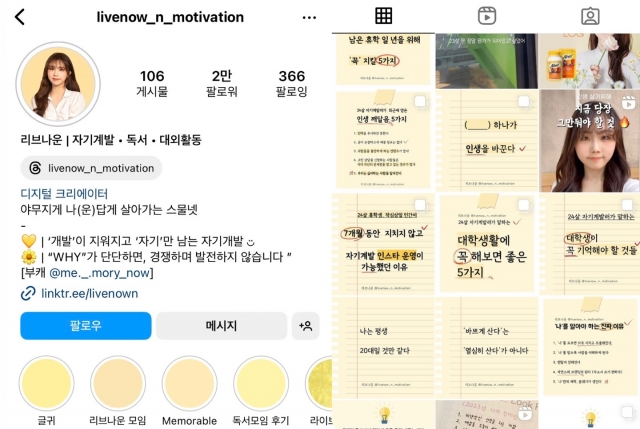Open the 지금 당장 그만둬야 할 것 reel
Viewport: 640px width, 429px height.
pyautogui.click(x=590, y=141)
